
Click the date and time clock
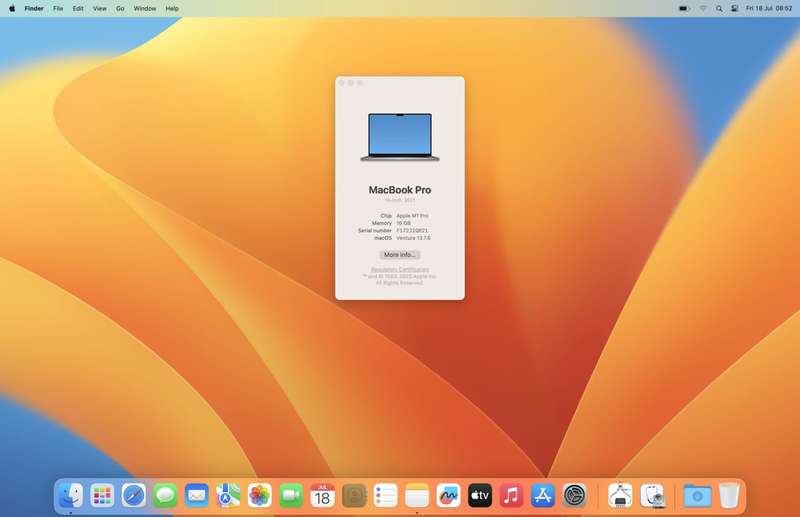[x=769, y=9]
